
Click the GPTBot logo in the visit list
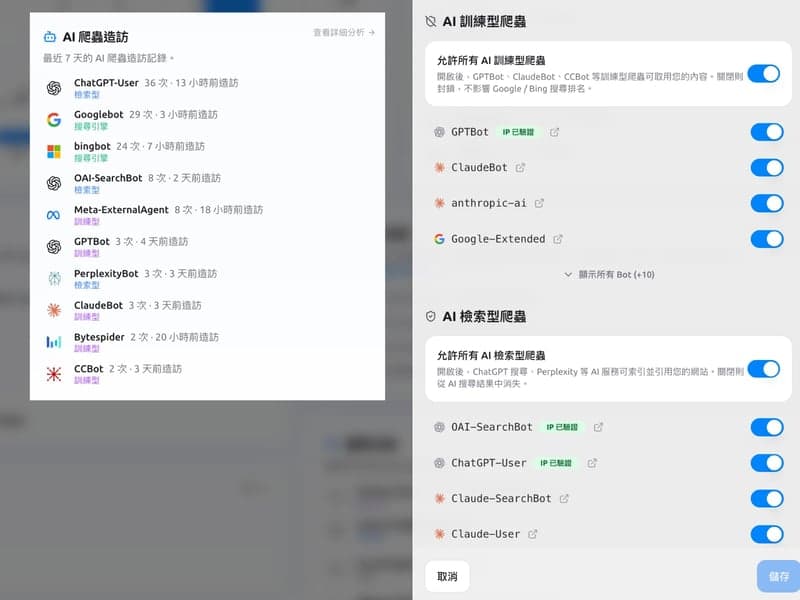[54, 247]
